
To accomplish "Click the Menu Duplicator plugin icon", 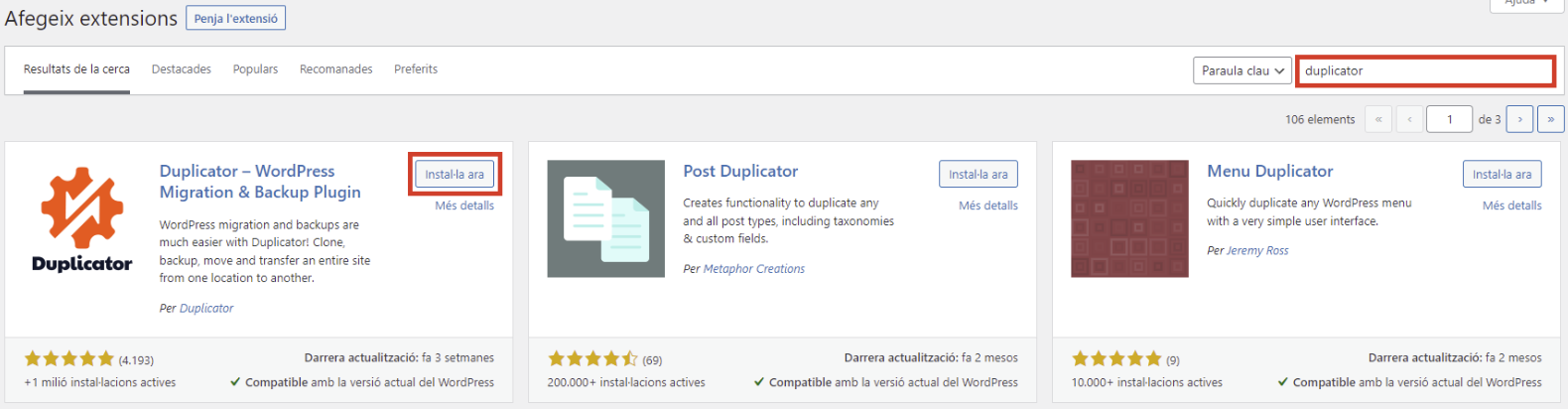I will coord(1129,218).
